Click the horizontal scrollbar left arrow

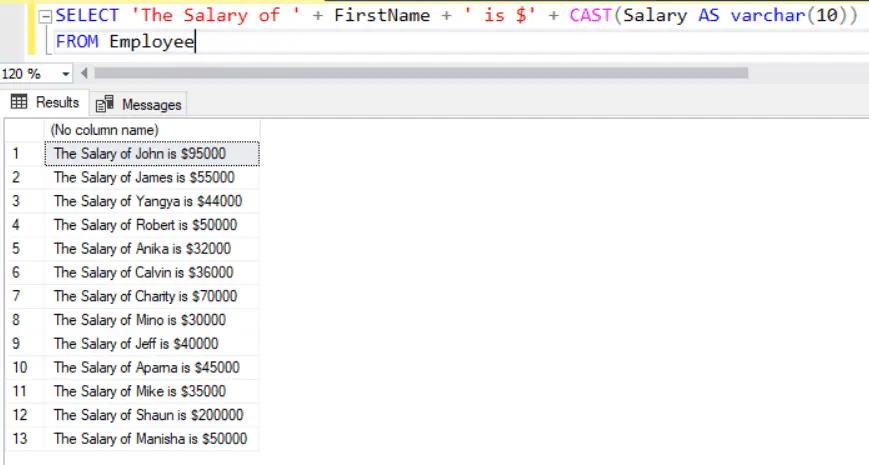point(84,74)
